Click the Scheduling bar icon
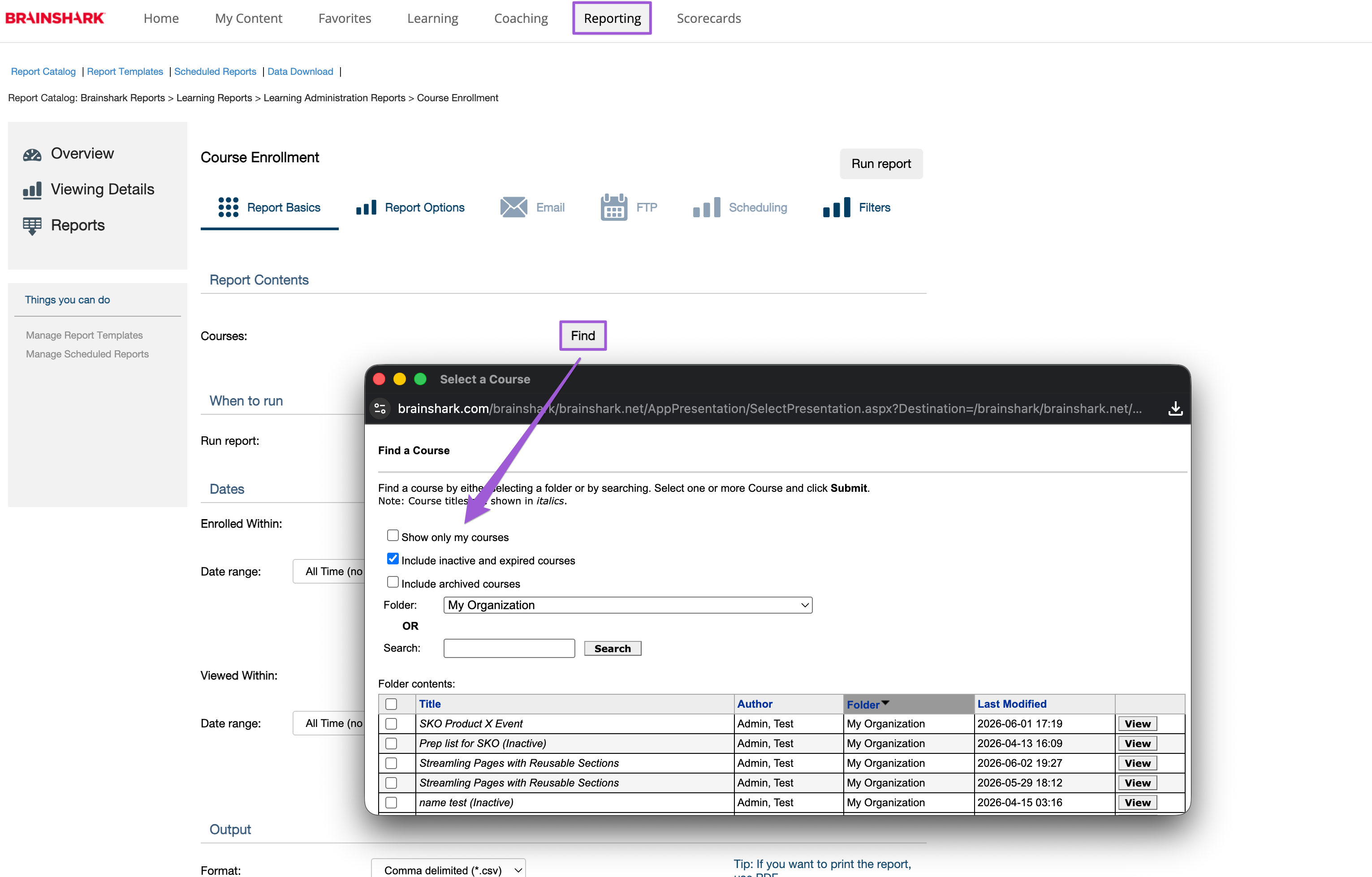1372x877 pixels. pyautogui.click(x=707, y=207)
